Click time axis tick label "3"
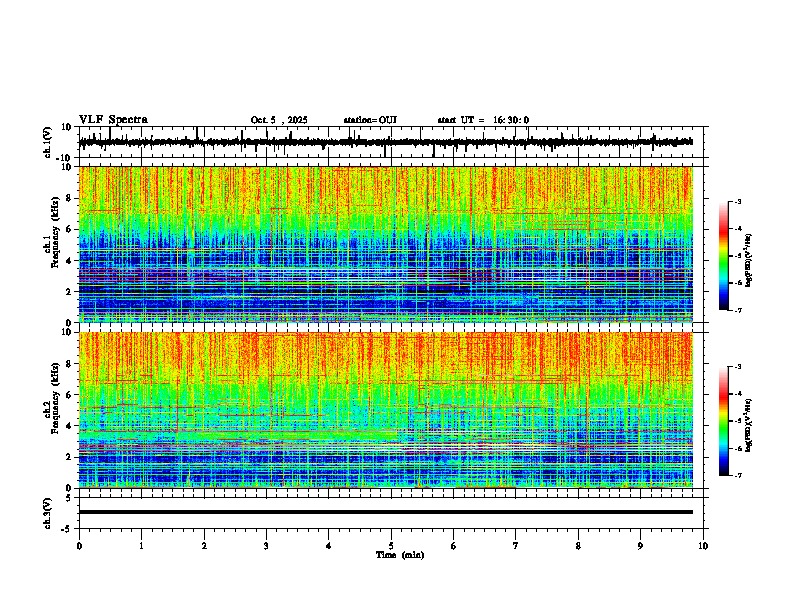This screenshot has width=792, height=612. (266, 545)
